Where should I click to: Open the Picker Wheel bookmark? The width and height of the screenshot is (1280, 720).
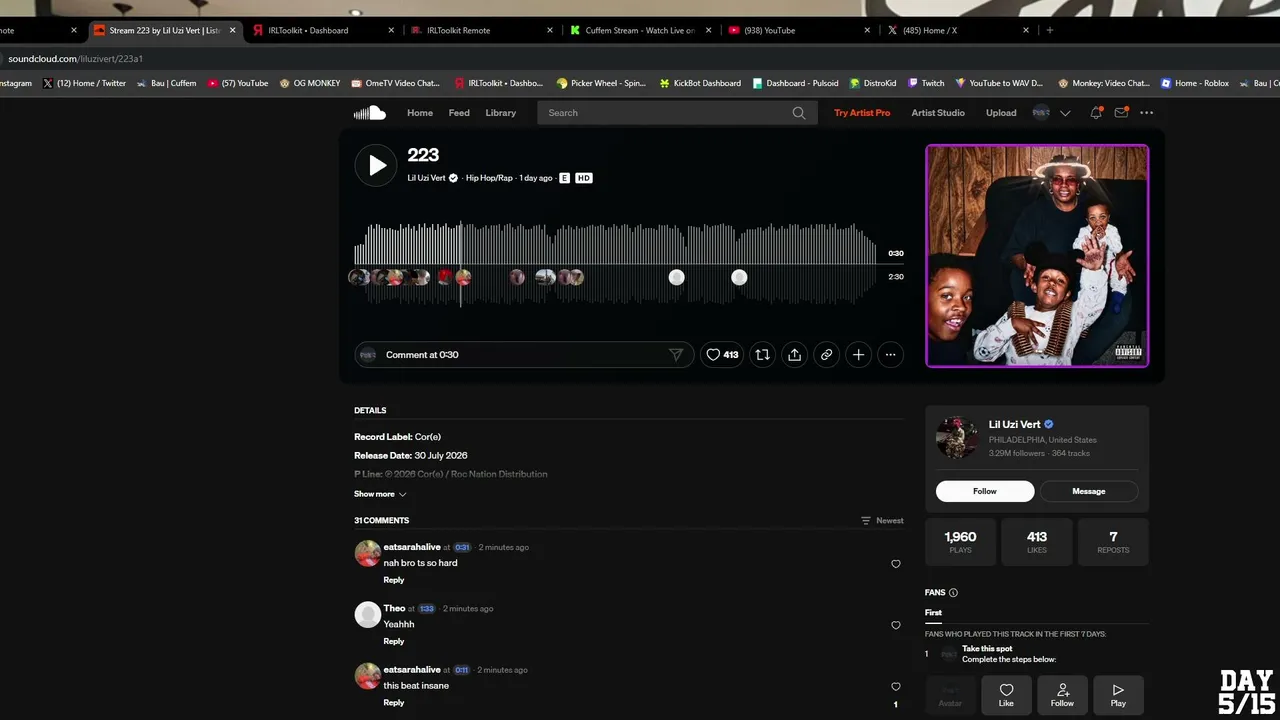[x=601, y=83]
